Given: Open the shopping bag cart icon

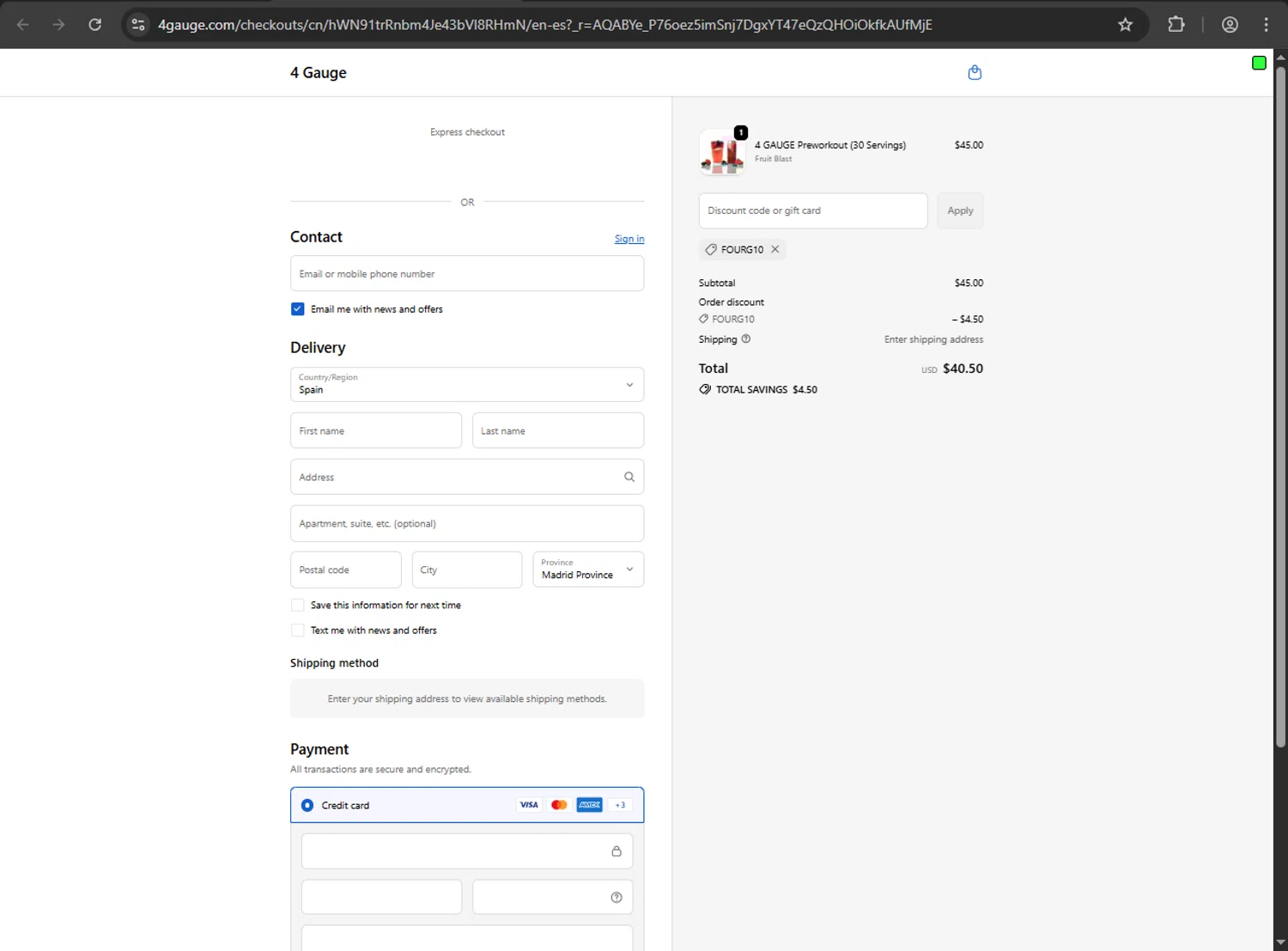Looking at the screenshot, I should pos(975,72).
